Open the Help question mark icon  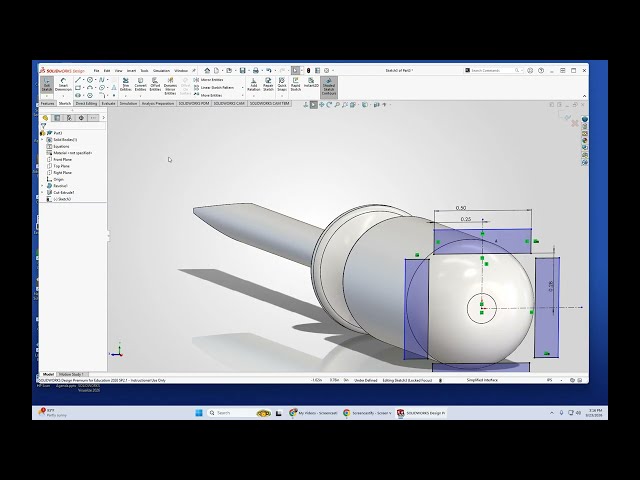pos(541,70)
